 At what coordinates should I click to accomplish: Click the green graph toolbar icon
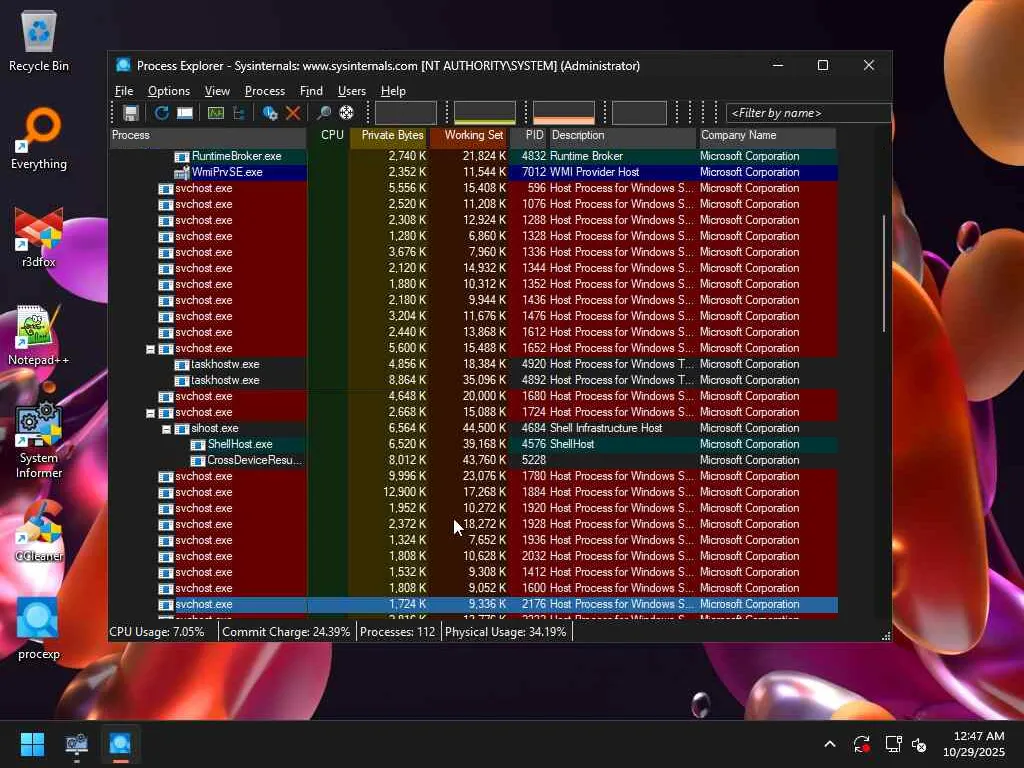click(x=216, y=113)
